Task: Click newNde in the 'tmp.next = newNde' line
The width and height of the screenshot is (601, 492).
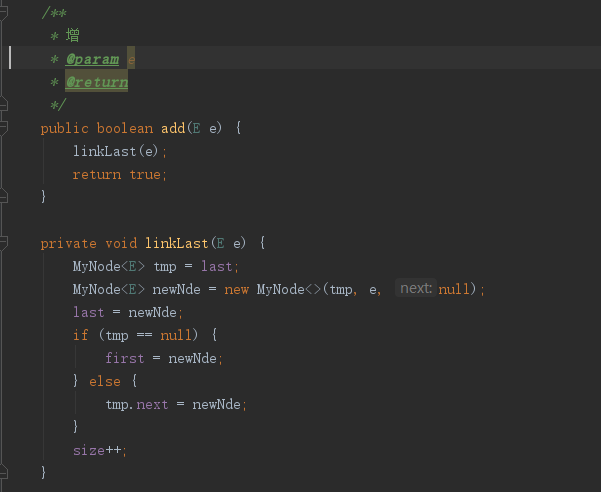Action: (216, 404)
